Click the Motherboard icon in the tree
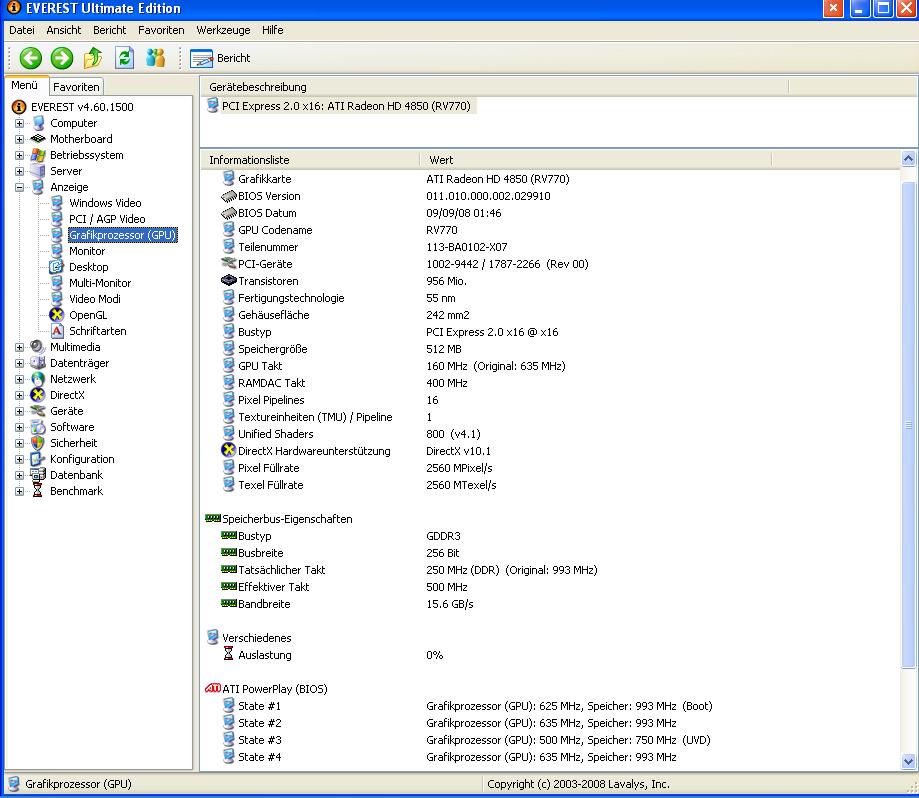The height and width of the screenshot is (798, 919). coord(38,139)
